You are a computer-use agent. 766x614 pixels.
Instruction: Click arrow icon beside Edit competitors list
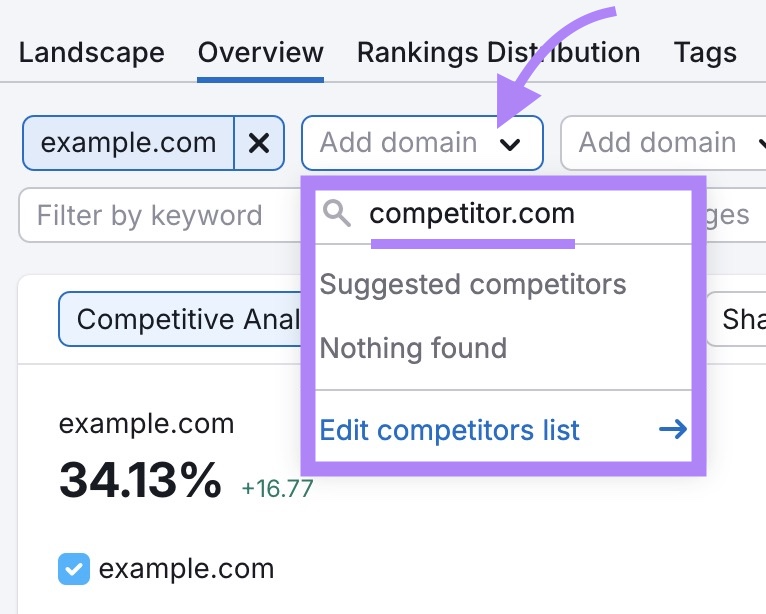[x=673, y=430]
